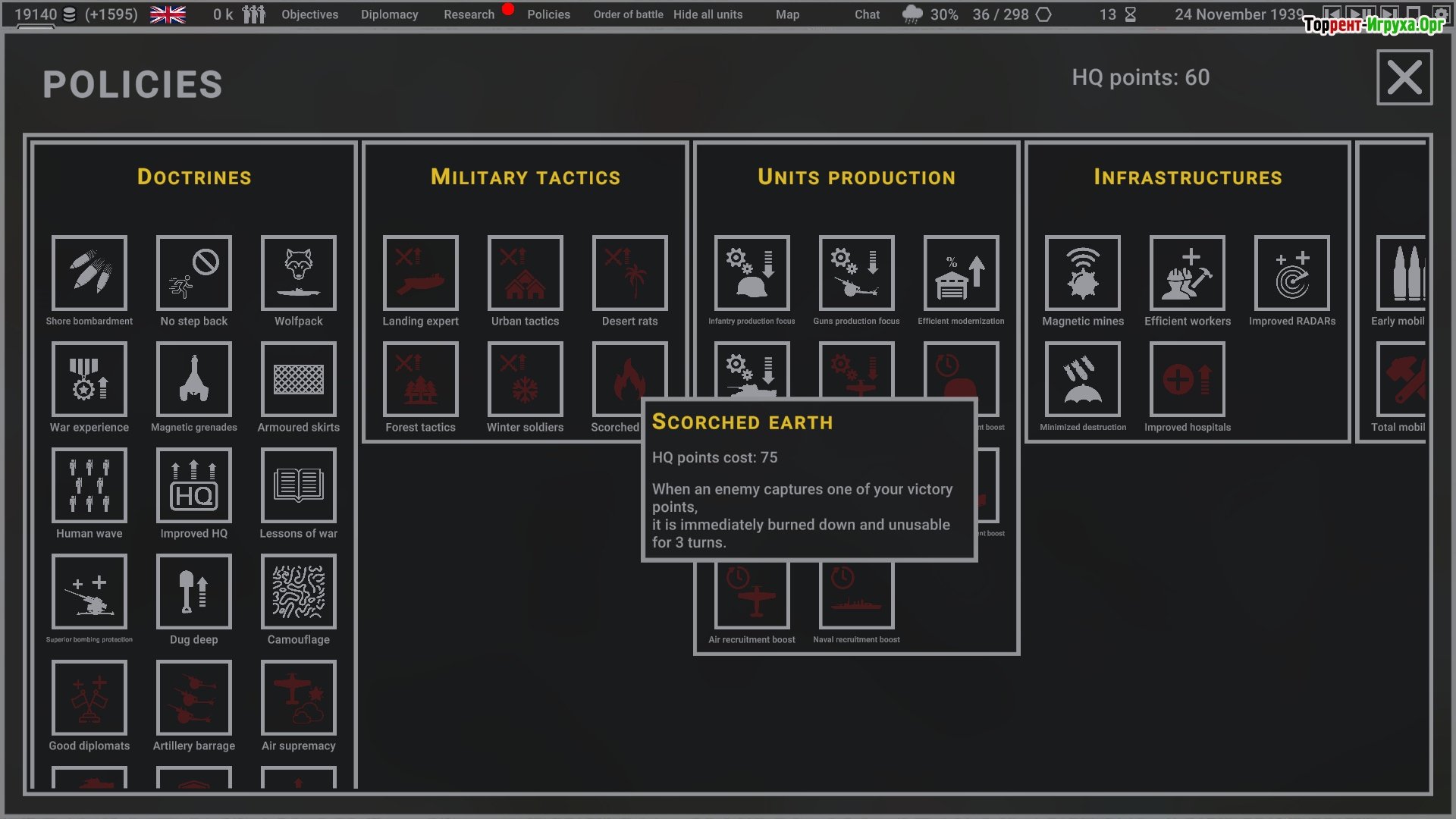Select the Dug deep doctrine icon
Screen dimensions: 1456x819
coord(194,591)
